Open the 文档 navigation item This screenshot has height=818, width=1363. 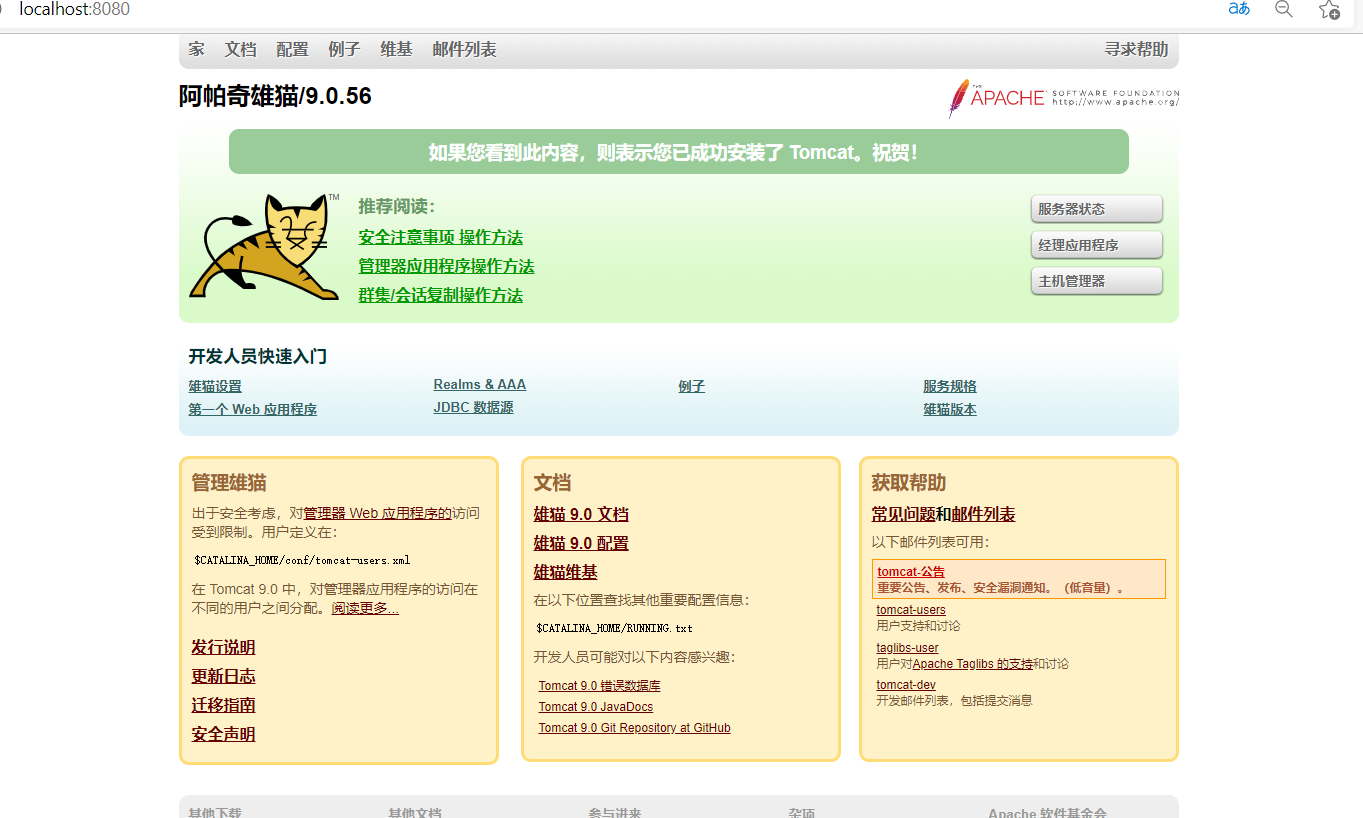[x=241, y=49]
